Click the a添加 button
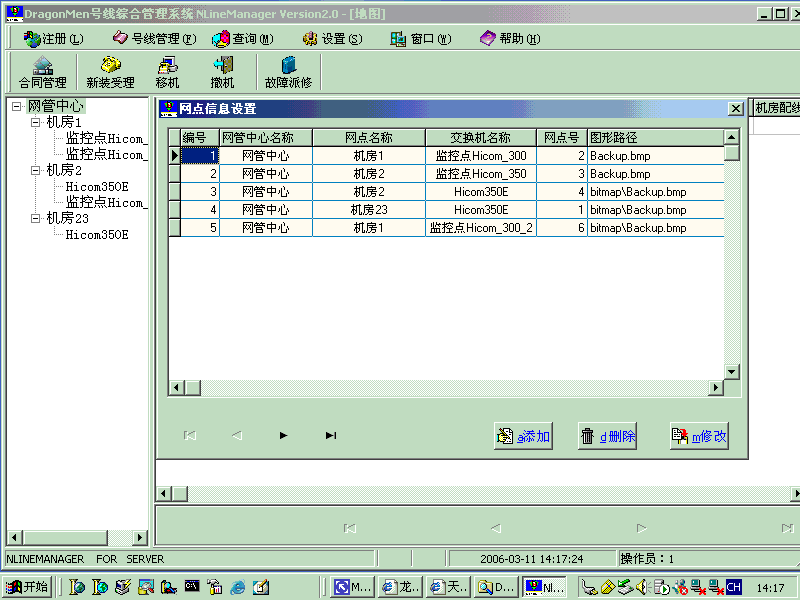Image resolution: width=800 pixels, height=600 pixels. click(523, 436)
